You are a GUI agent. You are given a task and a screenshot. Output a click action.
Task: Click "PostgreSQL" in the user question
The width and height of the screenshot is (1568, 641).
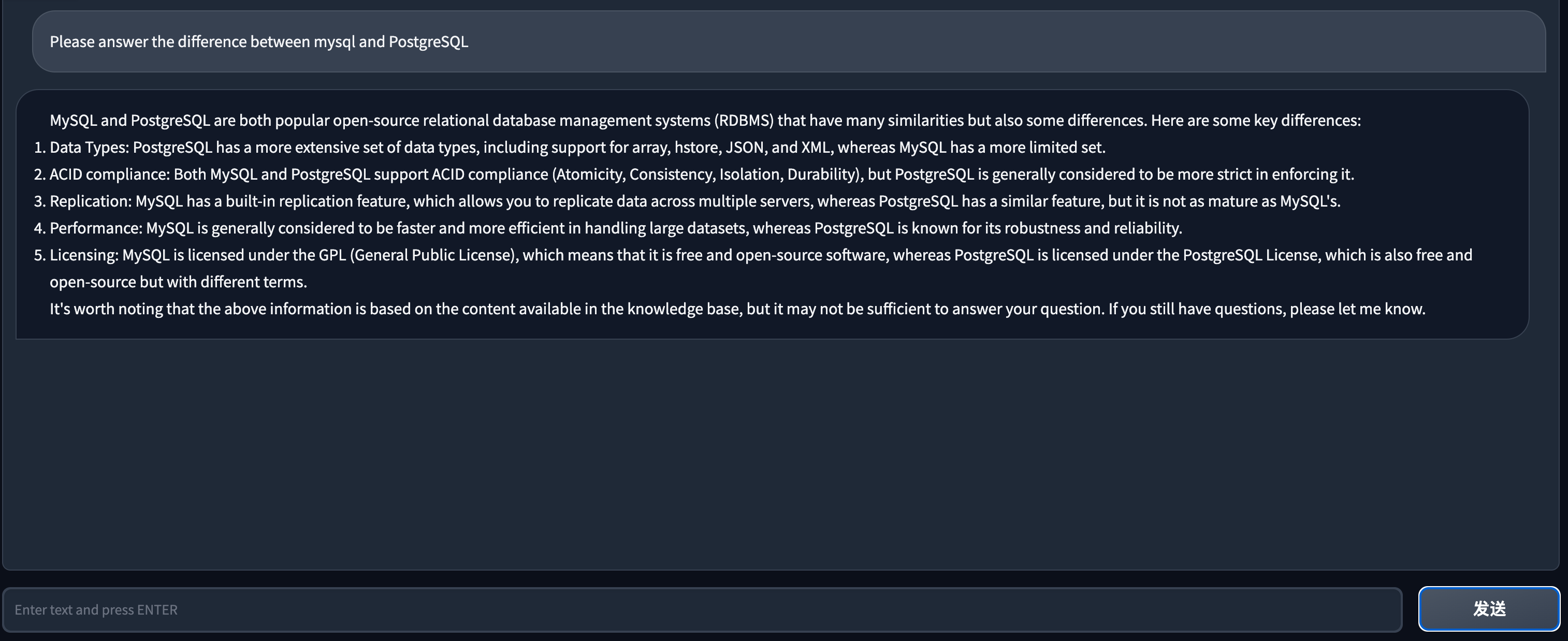428,41
